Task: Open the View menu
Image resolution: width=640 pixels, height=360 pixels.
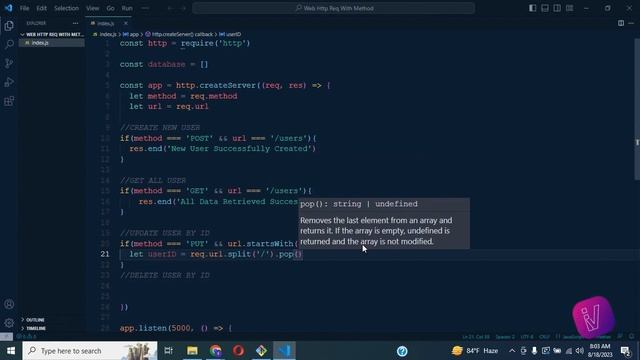Action: [x=93, y=8]
